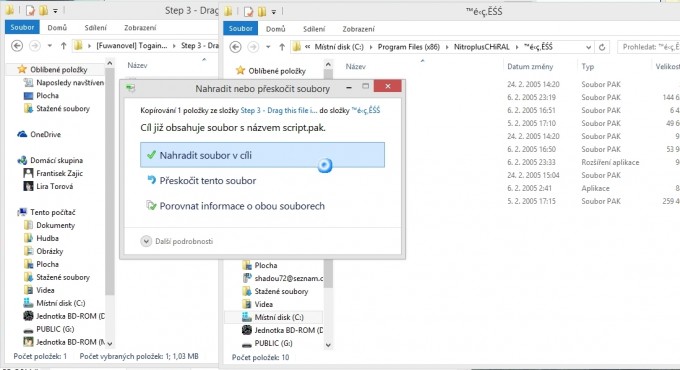Image resolution: width=680 pixels, height=370 pixels.
Task: Click scroll down arrow in left sidebar
Action: (110, 343)
